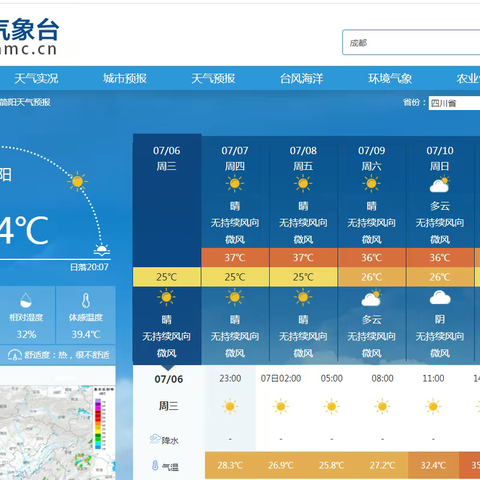Click the sun icon on the sunrise arc
Image resolution: width=480 pixels, height=480 pixels.
tap(77, 182)
